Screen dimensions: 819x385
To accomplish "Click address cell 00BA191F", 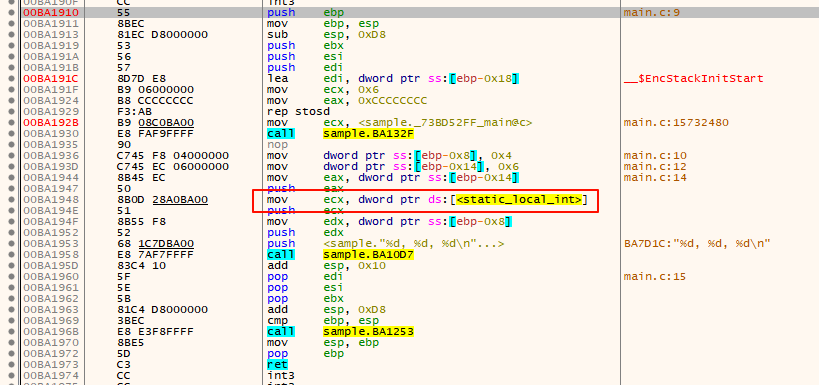I will click(51, 90).
